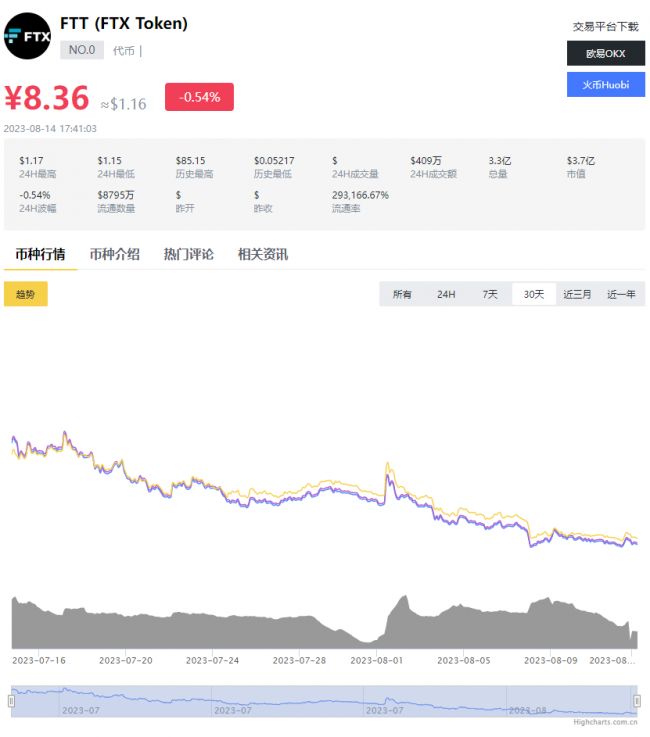This screenshot has height=737, width=650.
Task: Click the ¥8.36 price text
Action: click(x=47, y=98)
